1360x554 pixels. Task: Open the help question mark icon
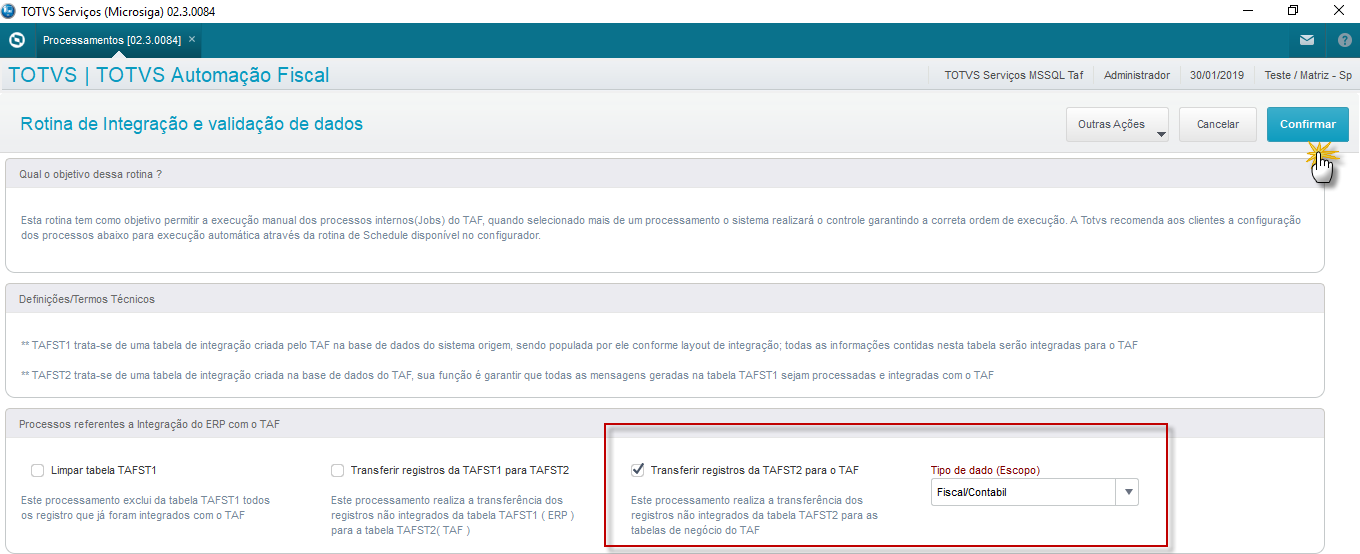coord(1344,41)
